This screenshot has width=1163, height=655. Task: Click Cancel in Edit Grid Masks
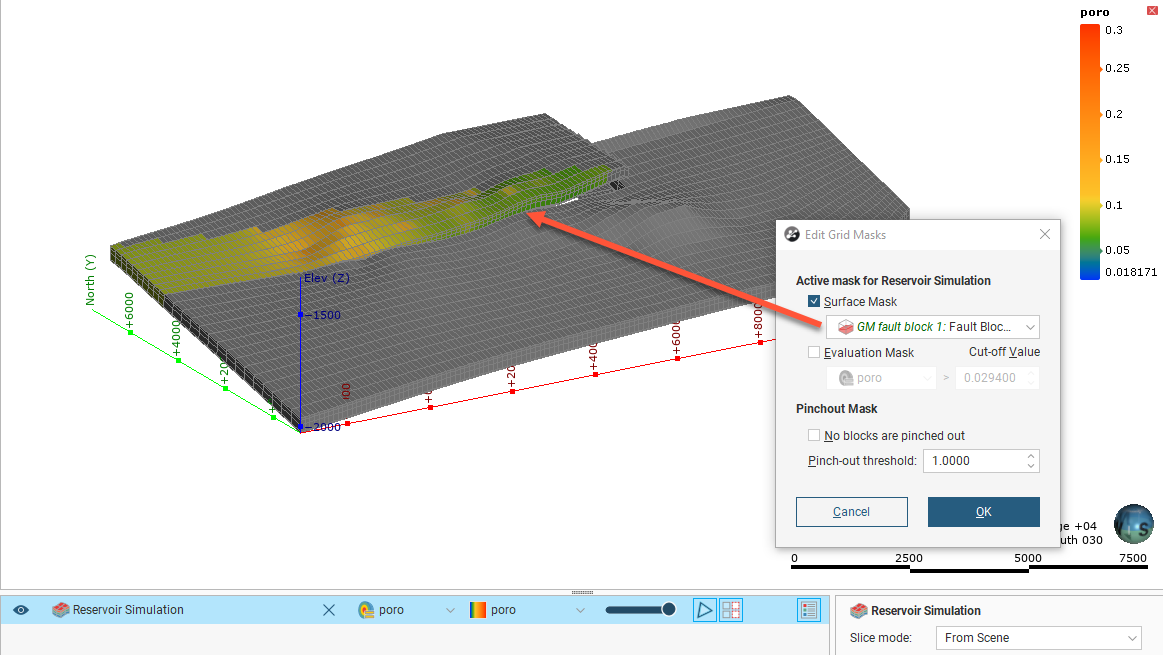pyautogui.click(x=851, y=512)
